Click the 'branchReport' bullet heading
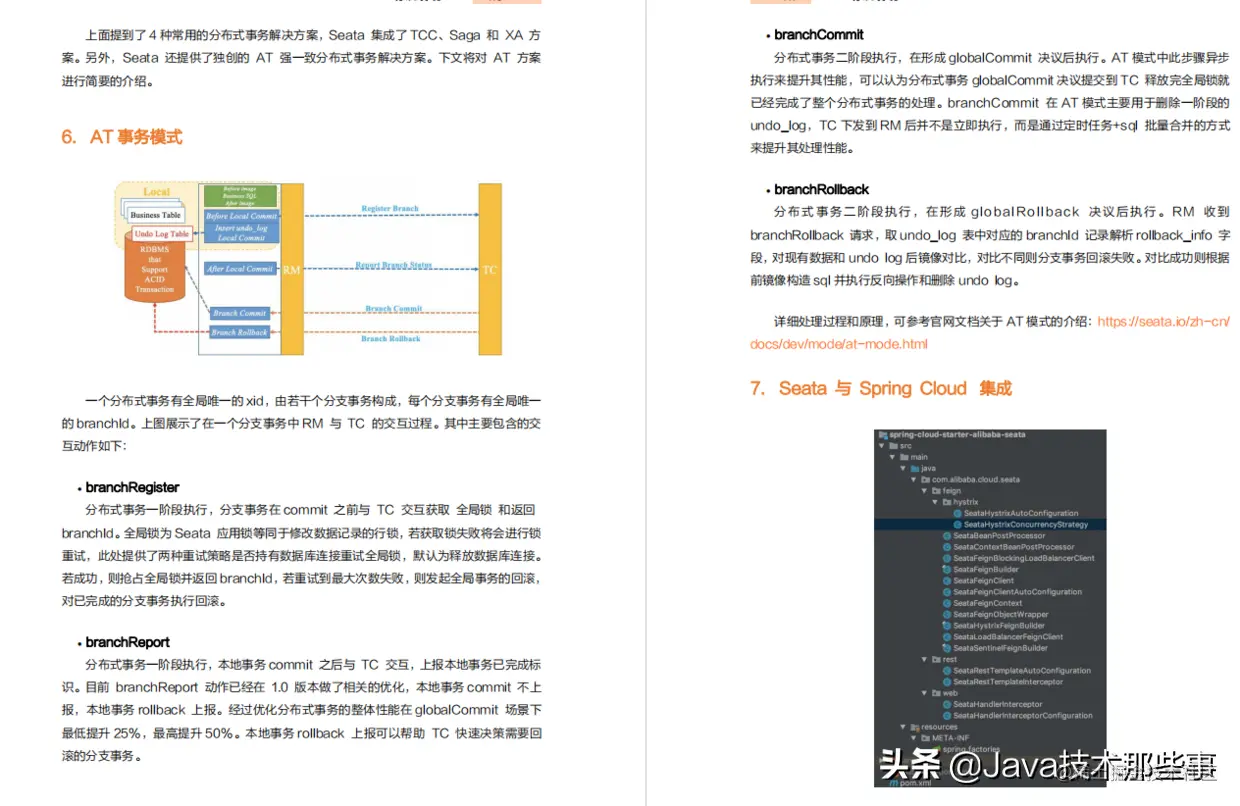Viewport: 1240px width, 806px height. 128,642
